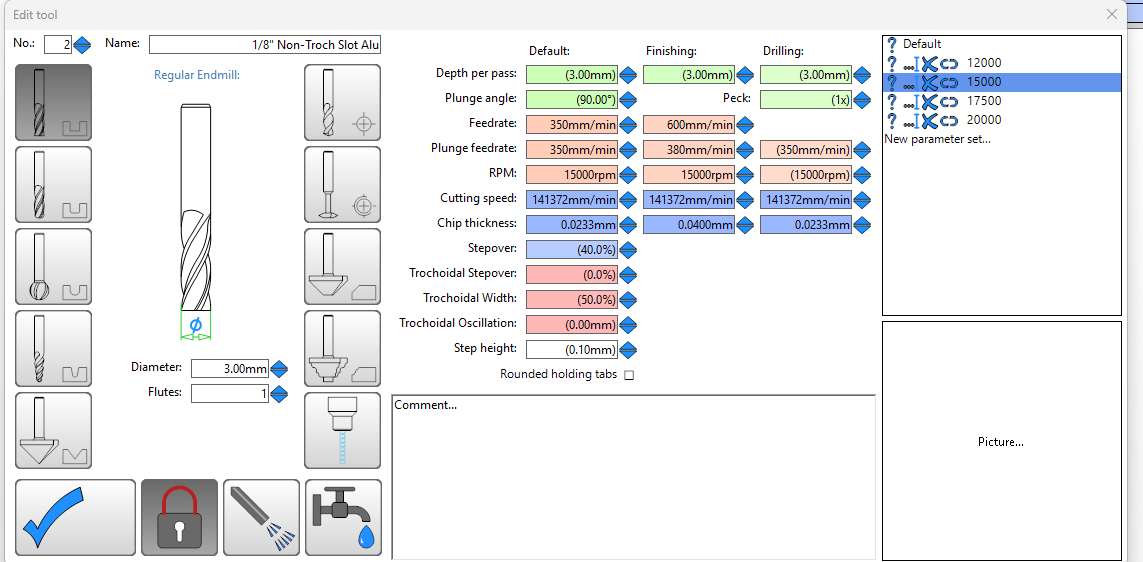Toggle the air blast spray nozzle button

(261, 517)
